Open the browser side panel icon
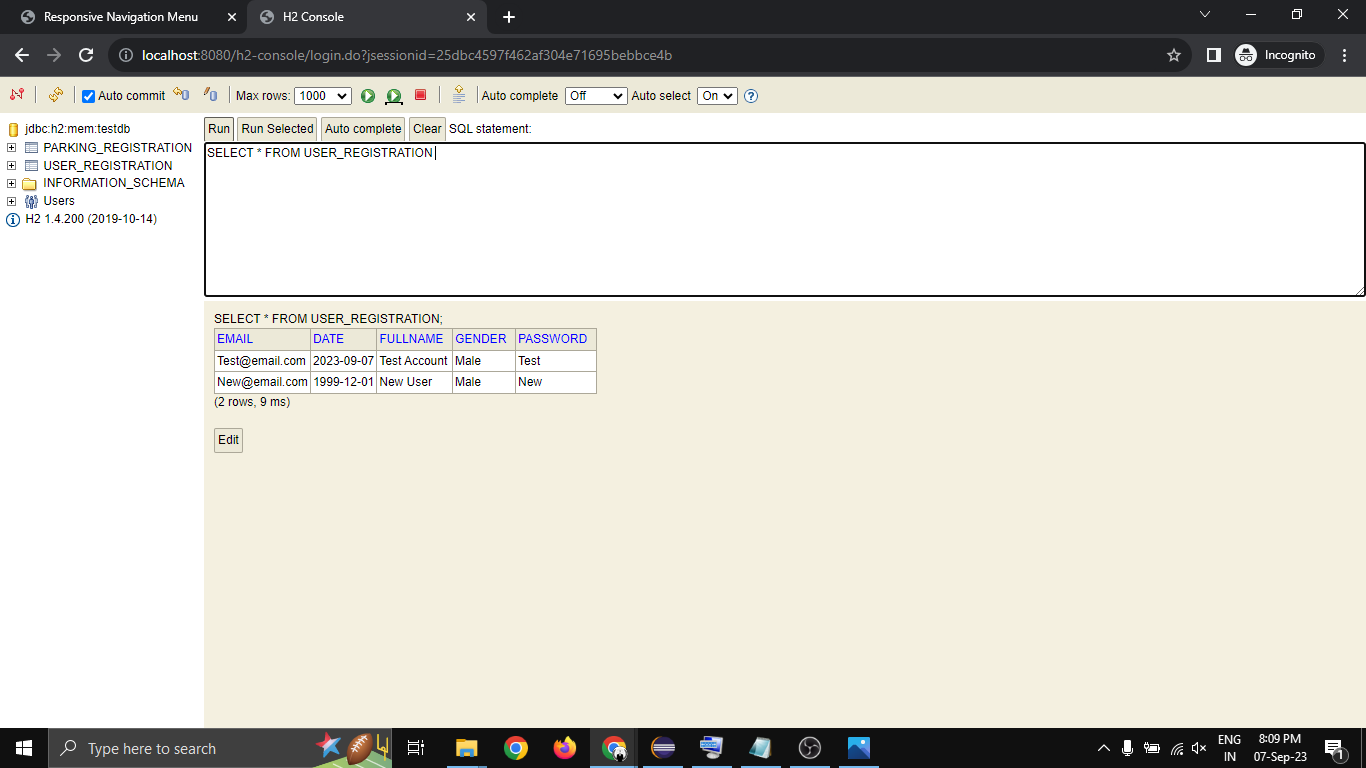The image size is (1366, 768). click(1214, 55)
